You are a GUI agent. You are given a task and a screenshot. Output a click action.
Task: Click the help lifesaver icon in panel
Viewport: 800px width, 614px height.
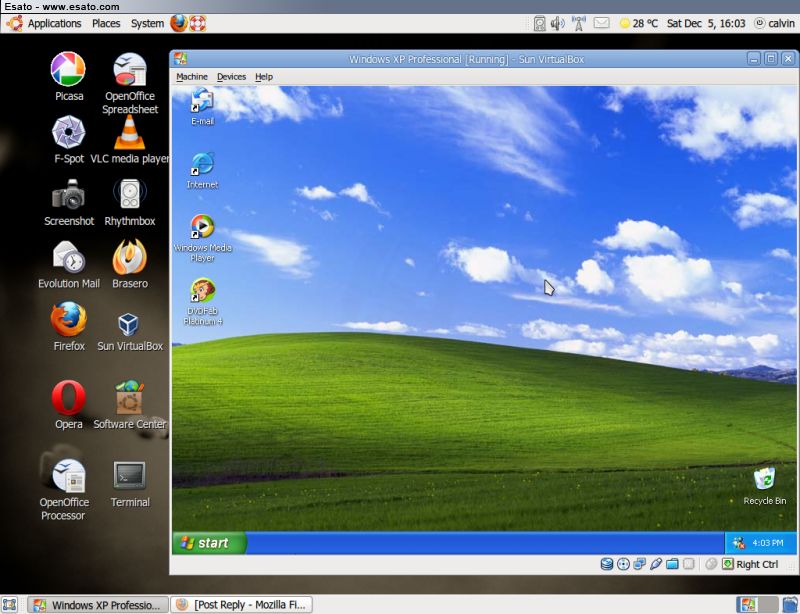click(198, 23)
